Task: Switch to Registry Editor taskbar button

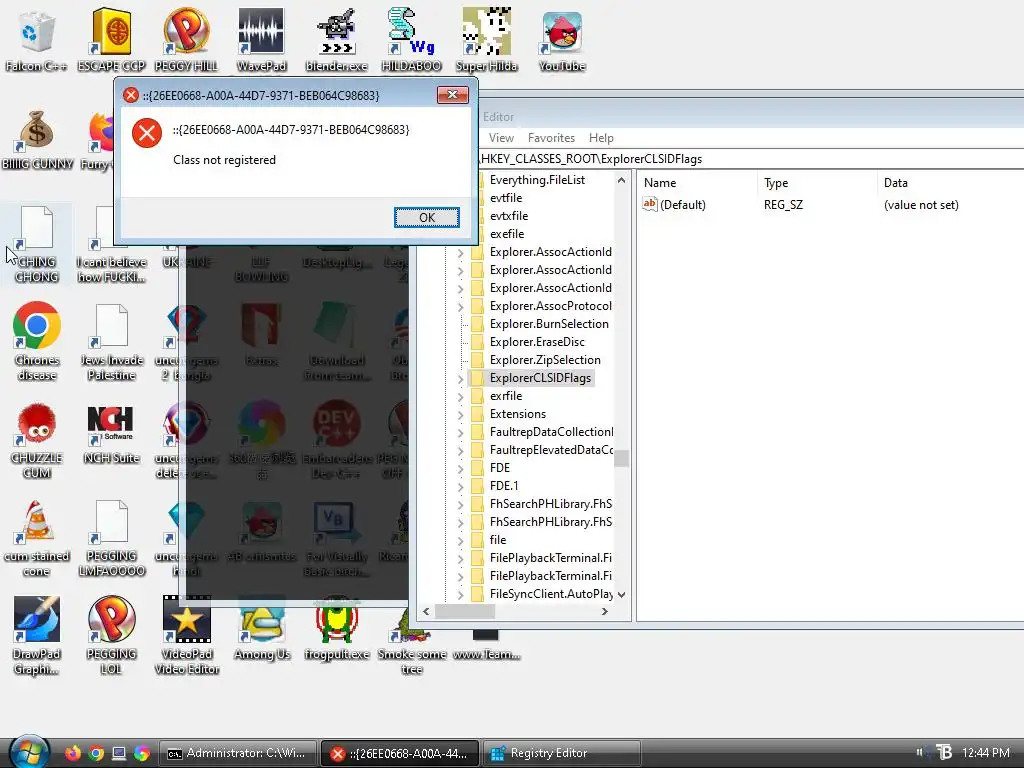Action: coord(562,753)
